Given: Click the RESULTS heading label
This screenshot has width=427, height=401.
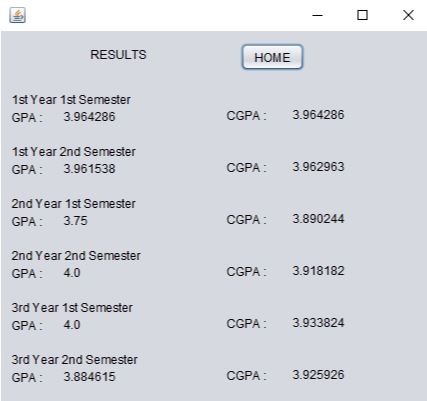Looking at the screenshot, I should (118, 55).
